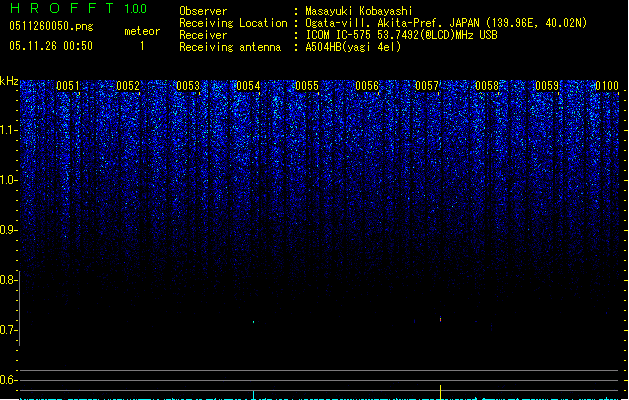Click the 0059 time marker

coord(547,86)
